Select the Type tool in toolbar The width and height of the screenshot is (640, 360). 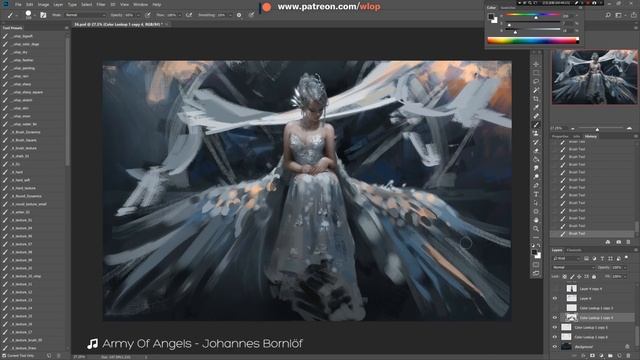click(x=536, y=194)
